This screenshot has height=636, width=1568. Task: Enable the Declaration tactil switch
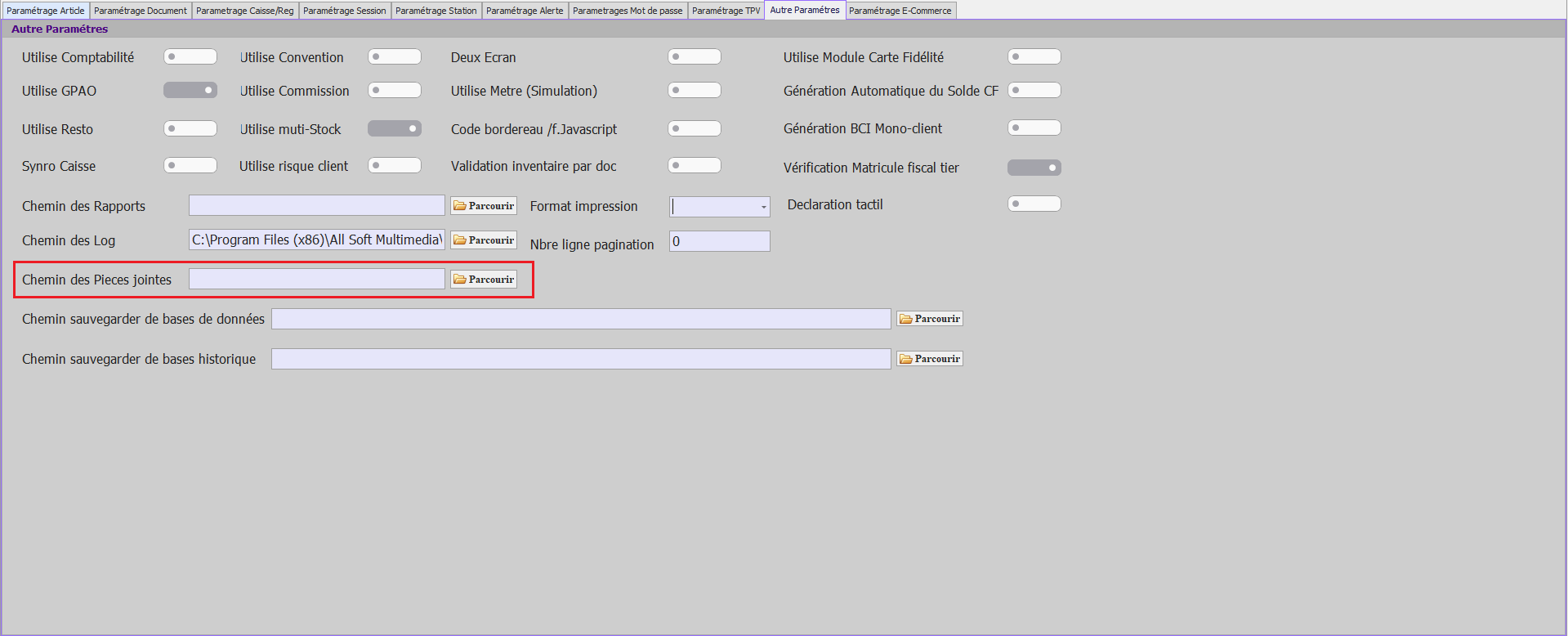(1034, 204)
